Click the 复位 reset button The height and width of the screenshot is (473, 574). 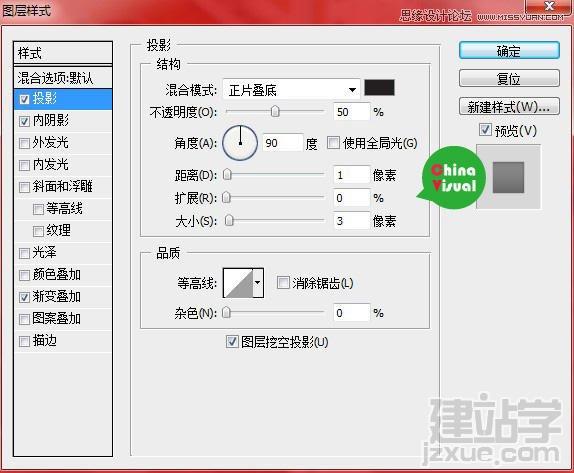[x=509, y=78]
